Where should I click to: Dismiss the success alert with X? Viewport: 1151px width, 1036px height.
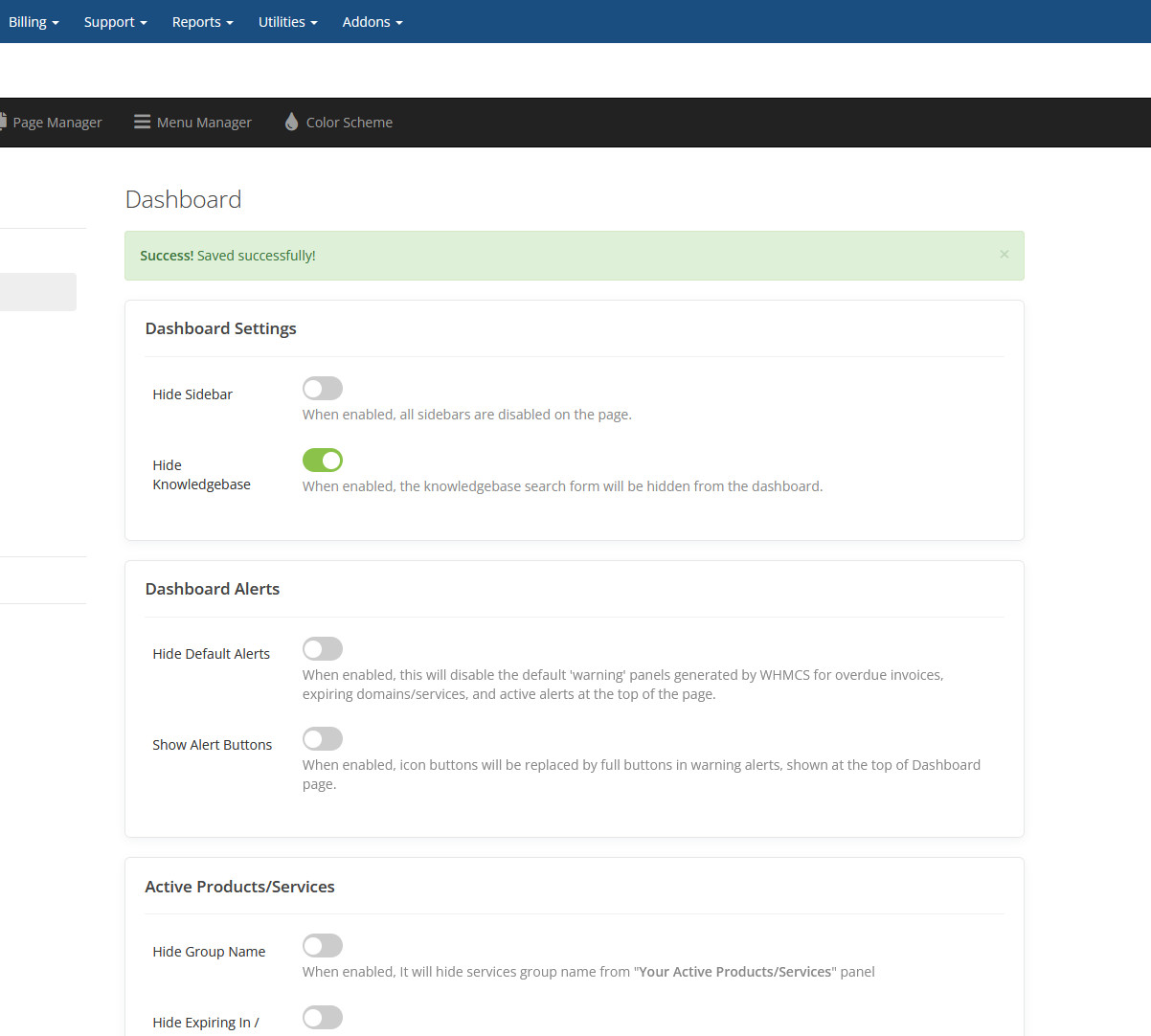tap(1004, 255)
